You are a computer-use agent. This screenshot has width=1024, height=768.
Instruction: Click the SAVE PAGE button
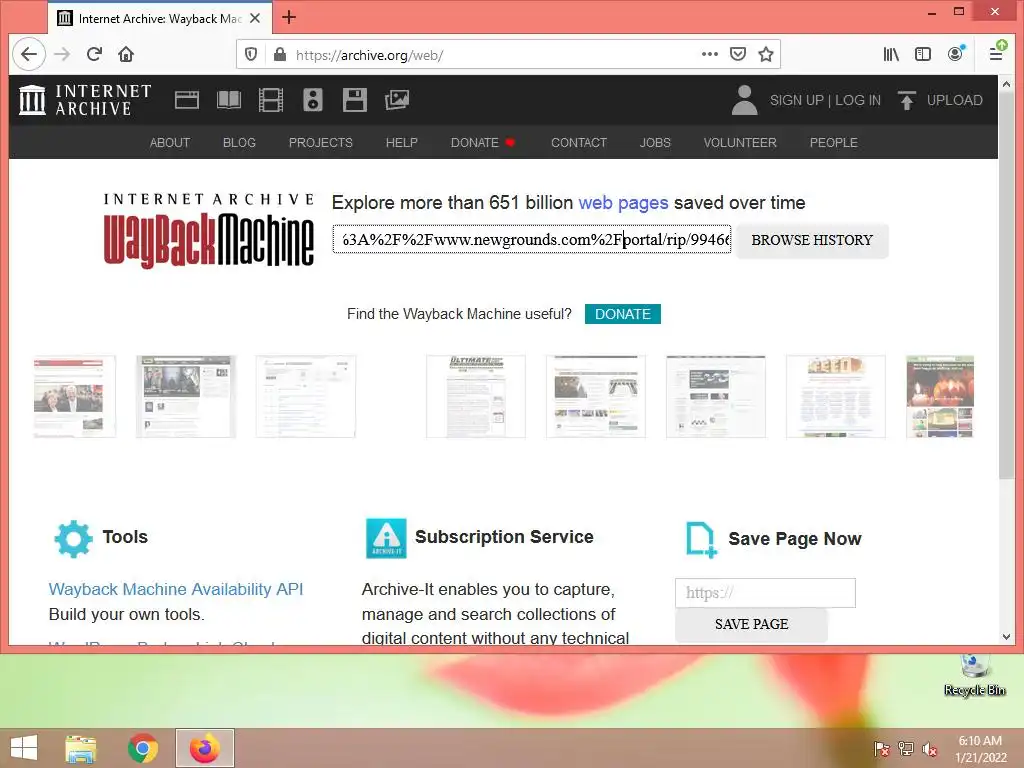coord(752,624)
